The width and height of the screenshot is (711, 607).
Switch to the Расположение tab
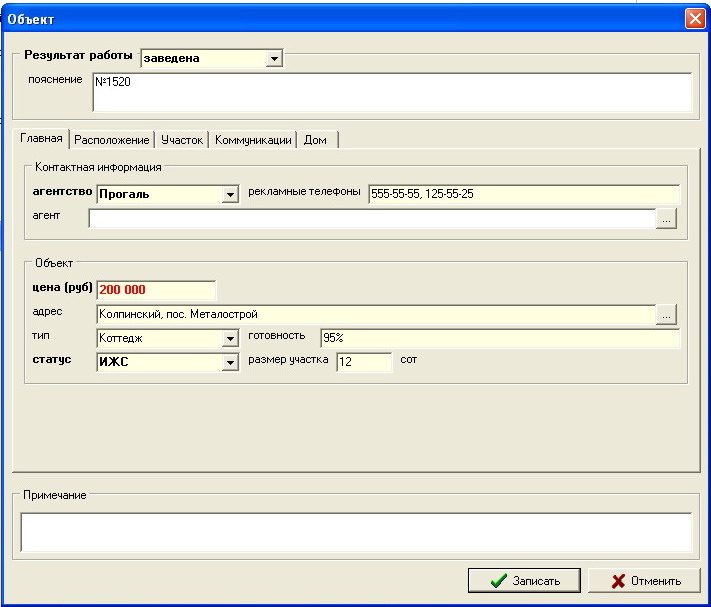tap(112, 140)
